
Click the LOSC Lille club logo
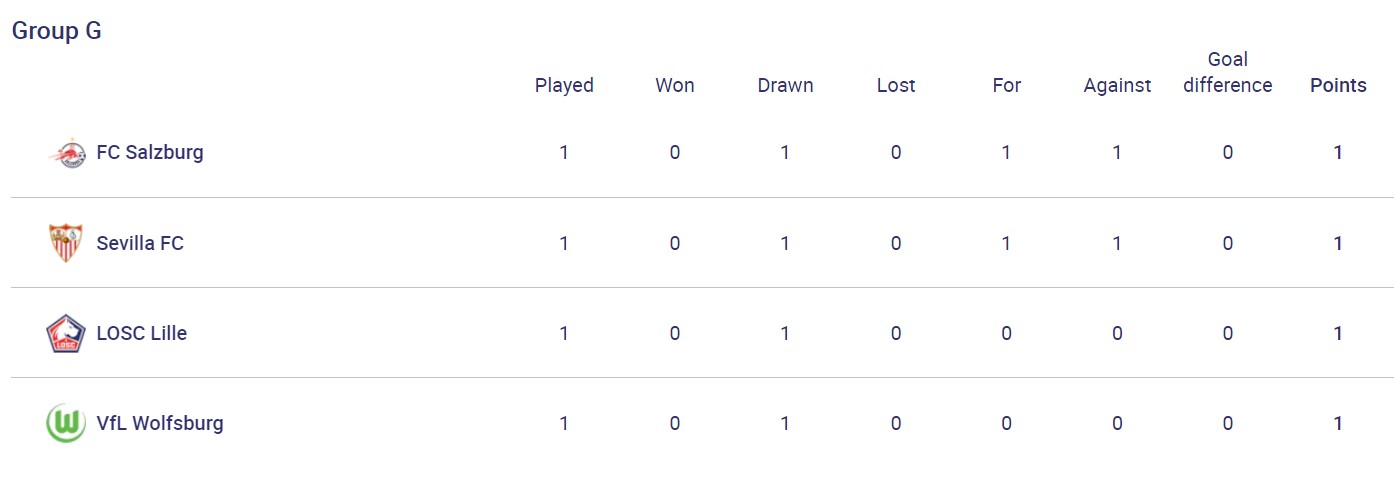click(66, 333)
